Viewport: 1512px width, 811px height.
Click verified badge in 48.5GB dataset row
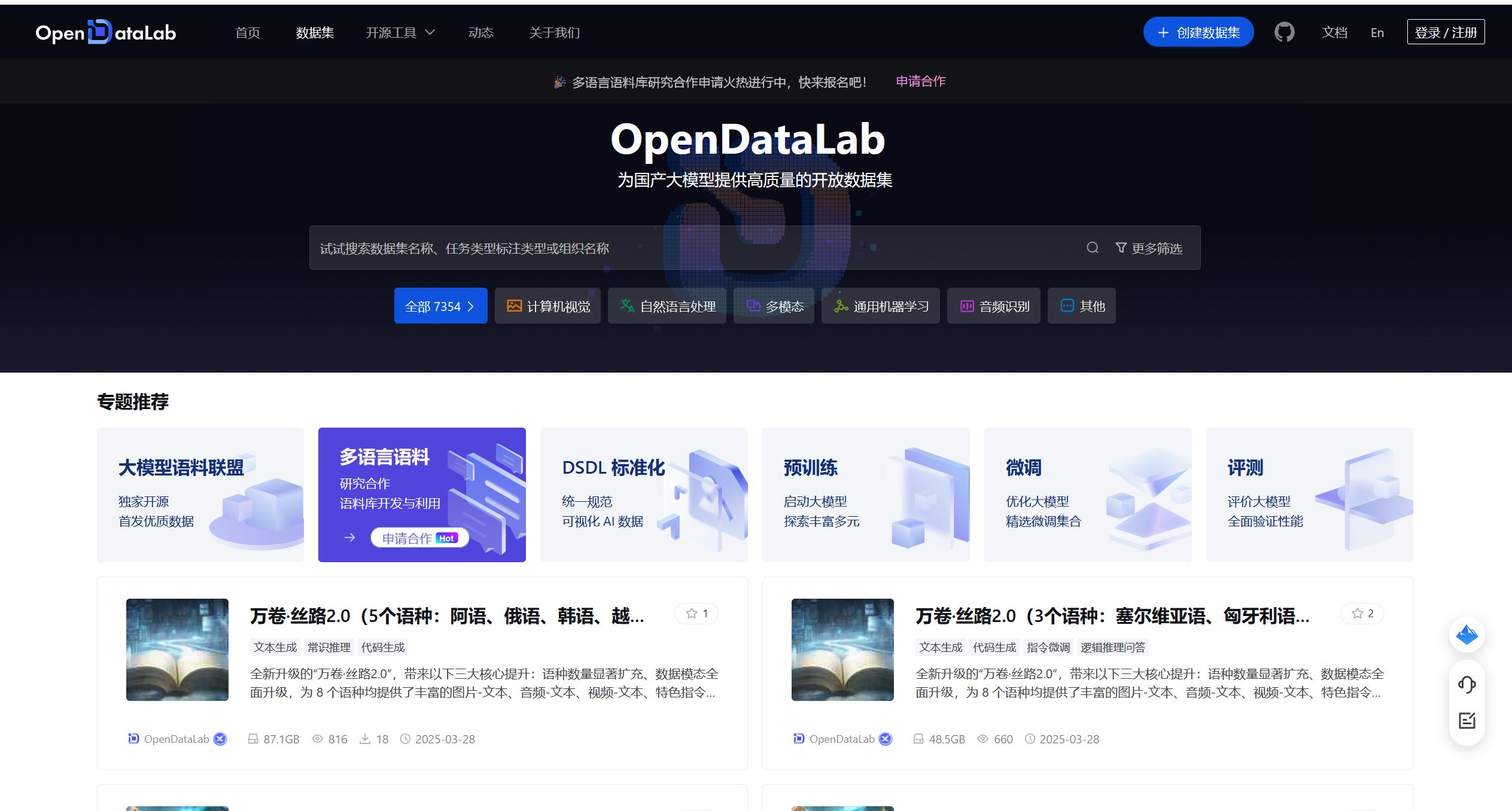click(x=886, y=739)
